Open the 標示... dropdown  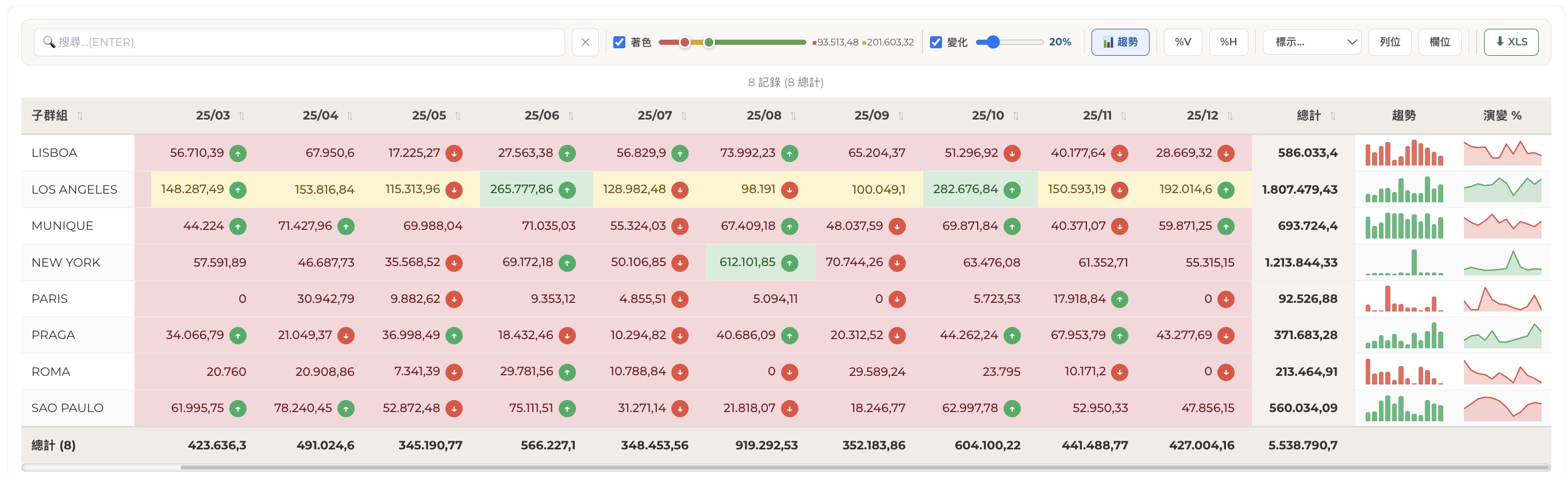pyautogui.click(x=1312, y=42)
